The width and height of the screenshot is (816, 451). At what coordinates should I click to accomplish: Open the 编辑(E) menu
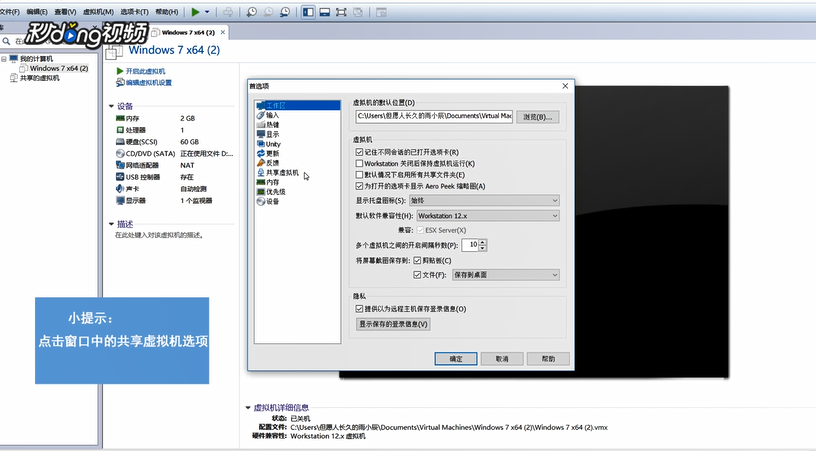[36, 11]
